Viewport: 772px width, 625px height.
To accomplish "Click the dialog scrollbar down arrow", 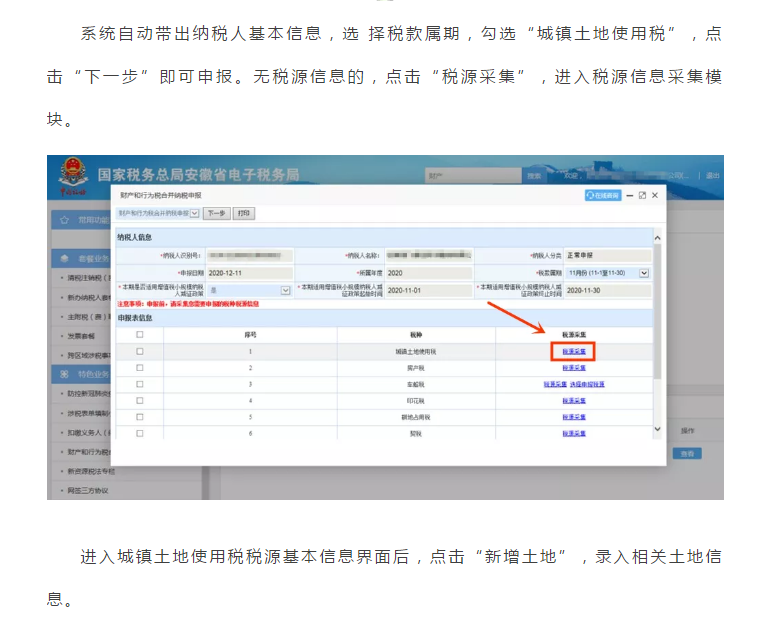I will point(657,429).
